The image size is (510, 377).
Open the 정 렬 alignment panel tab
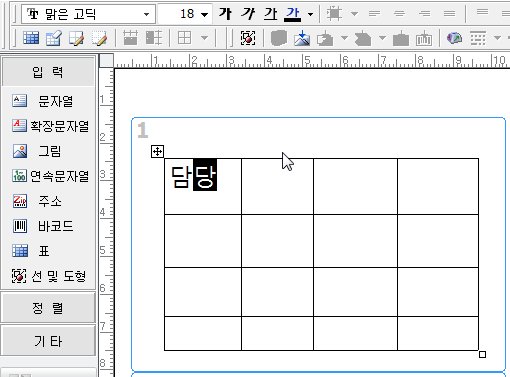[48, 307]
